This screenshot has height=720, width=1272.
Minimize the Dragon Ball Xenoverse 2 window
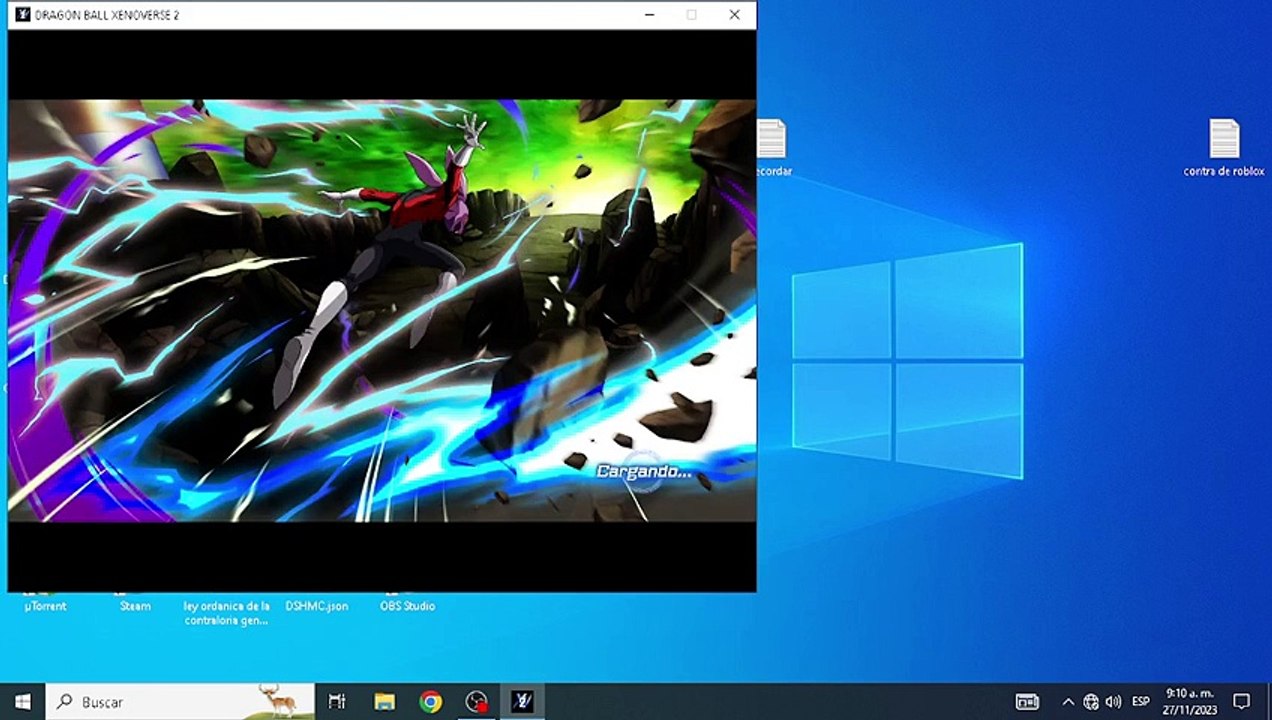[x=650, y=15]
